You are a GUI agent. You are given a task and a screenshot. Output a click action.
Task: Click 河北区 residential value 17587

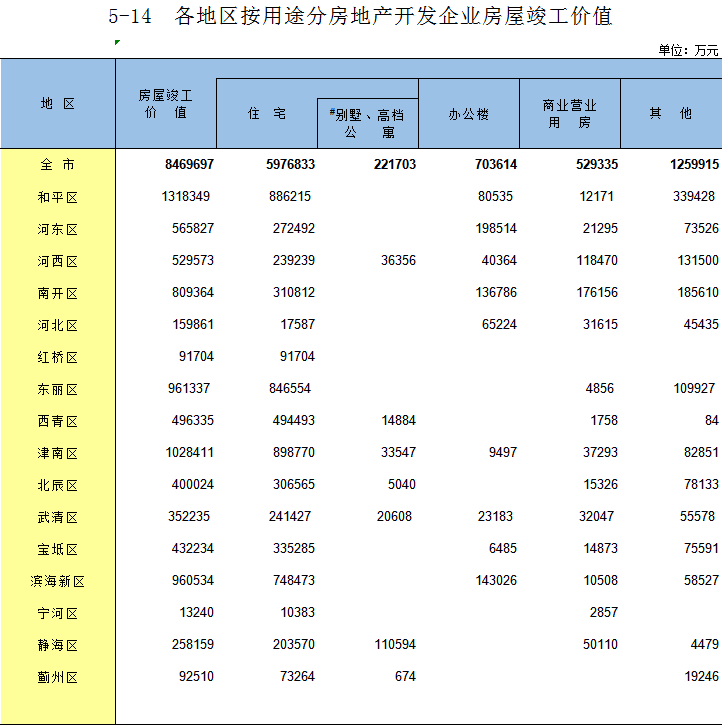(298, 324)
